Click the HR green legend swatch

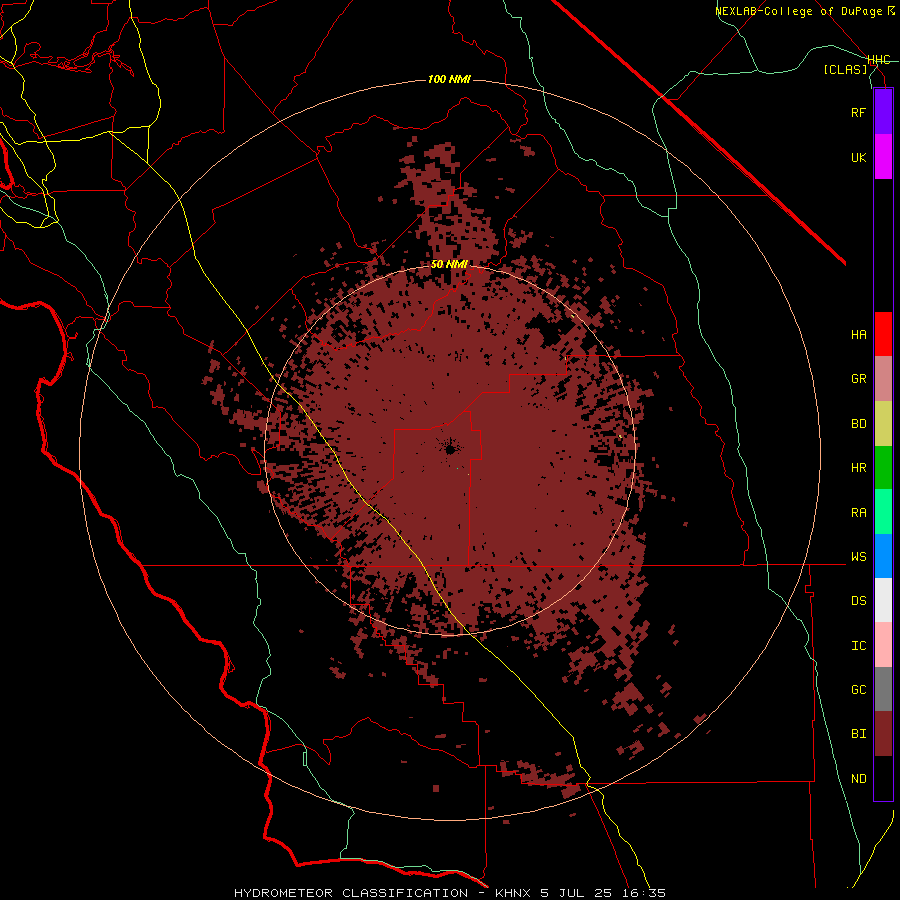pos(883,468)
